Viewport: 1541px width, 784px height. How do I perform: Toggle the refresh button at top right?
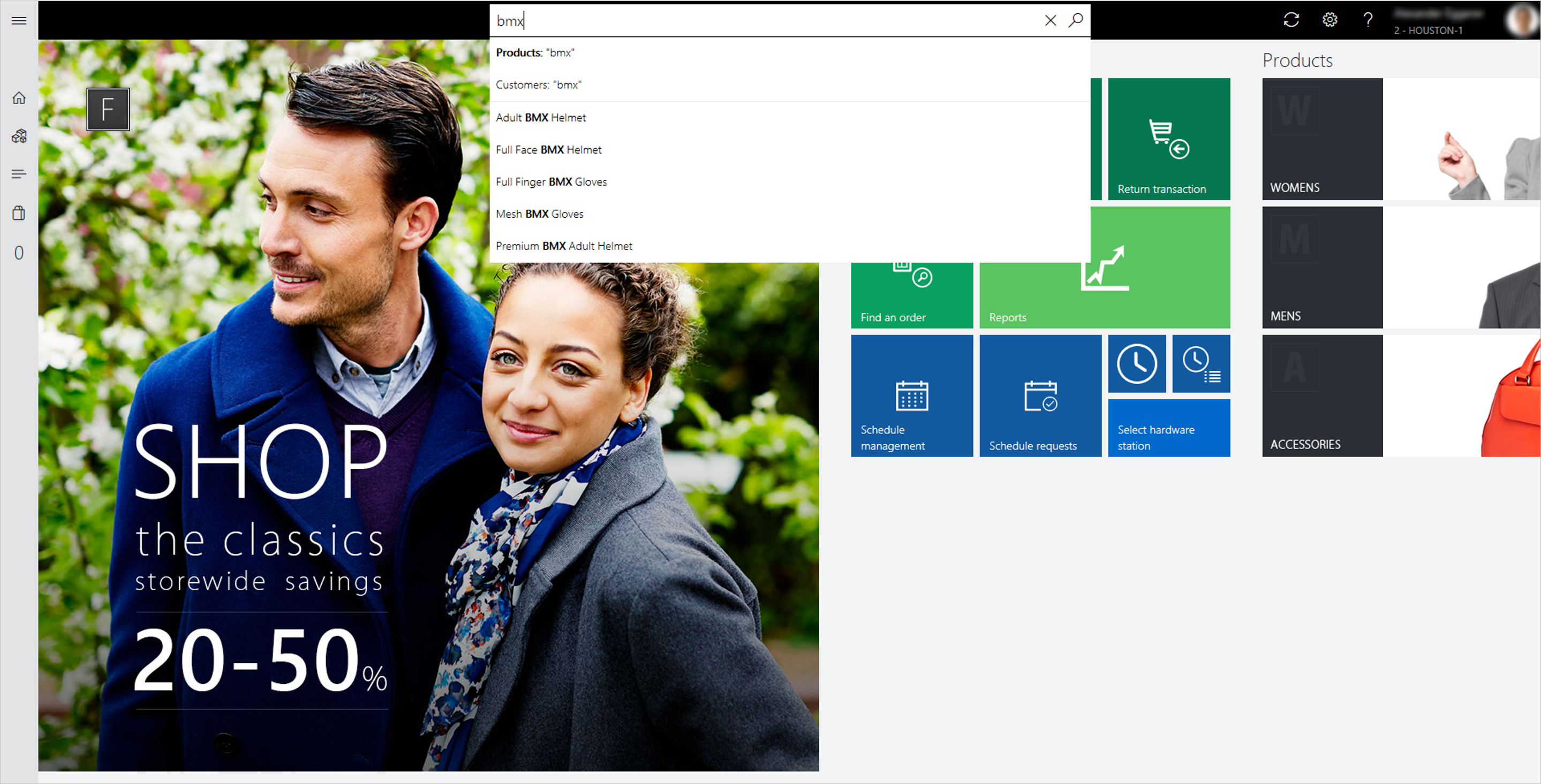point(1292,20)
